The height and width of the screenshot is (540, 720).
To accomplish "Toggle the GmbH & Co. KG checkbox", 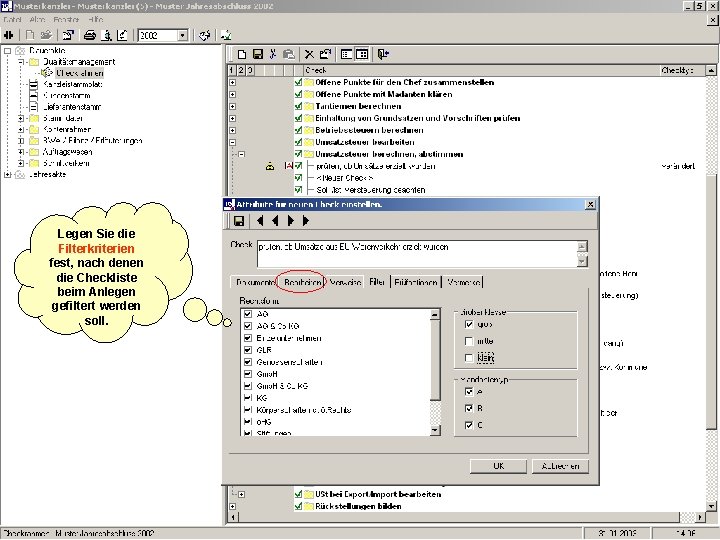I will 248,386.
